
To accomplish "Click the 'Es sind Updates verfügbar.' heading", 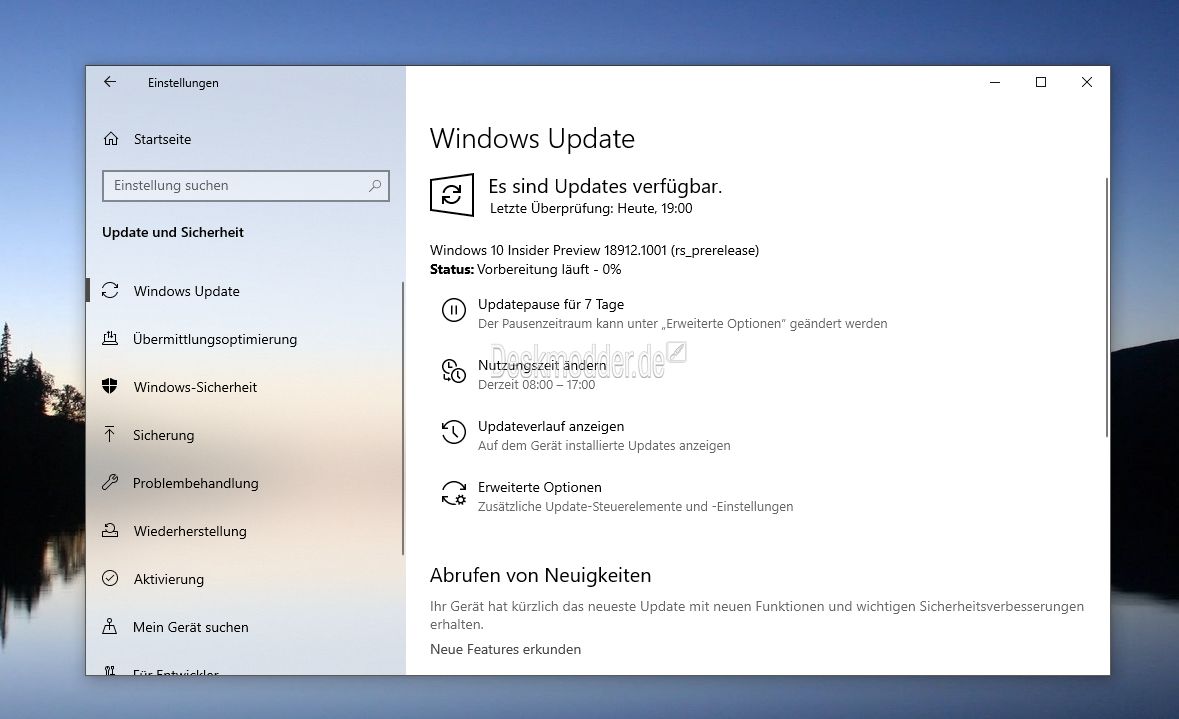I will [x=605, y=186].
